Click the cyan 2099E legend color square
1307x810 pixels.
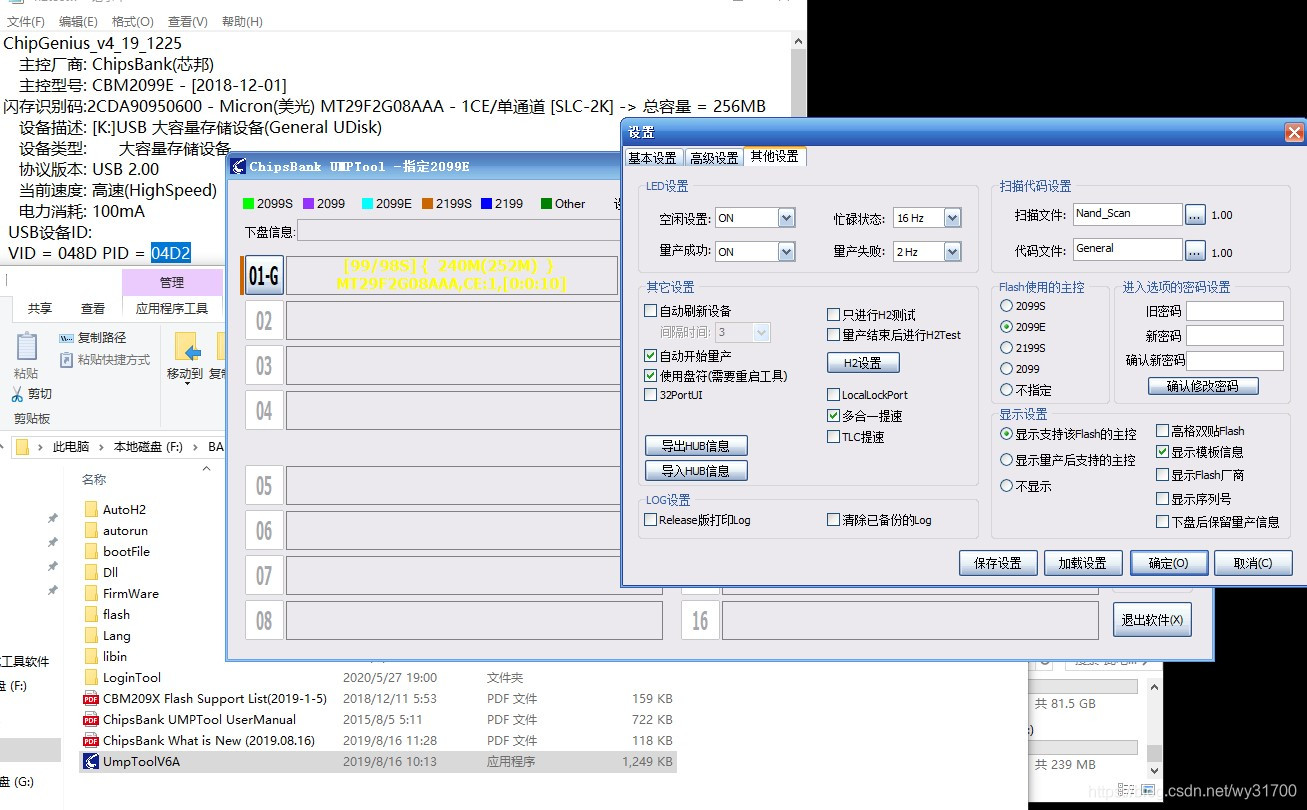click(367, 203)
